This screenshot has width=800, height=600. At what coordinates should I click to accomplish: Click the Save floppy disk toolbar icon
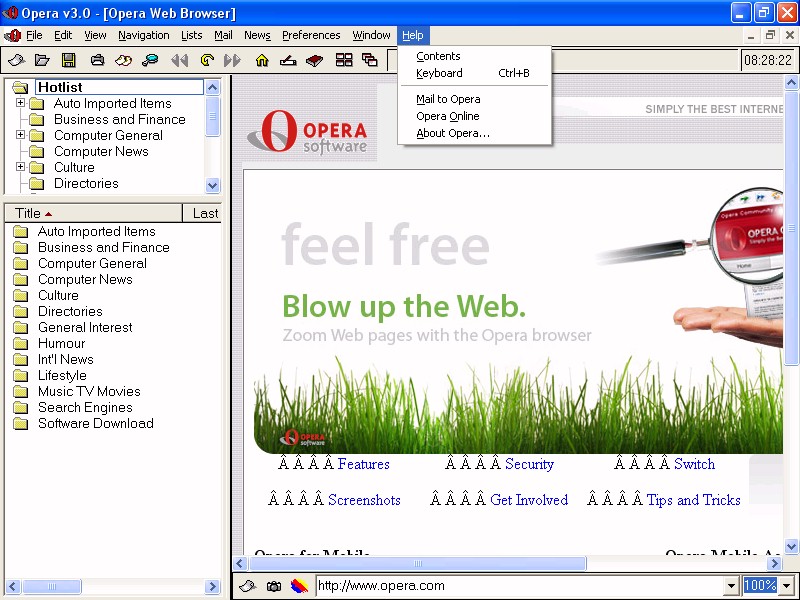pos(69,60)
